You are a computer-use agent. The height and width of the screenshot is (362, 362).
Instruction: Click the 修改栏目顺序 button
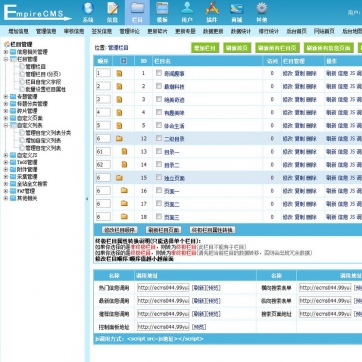click(x=119, y=230)
